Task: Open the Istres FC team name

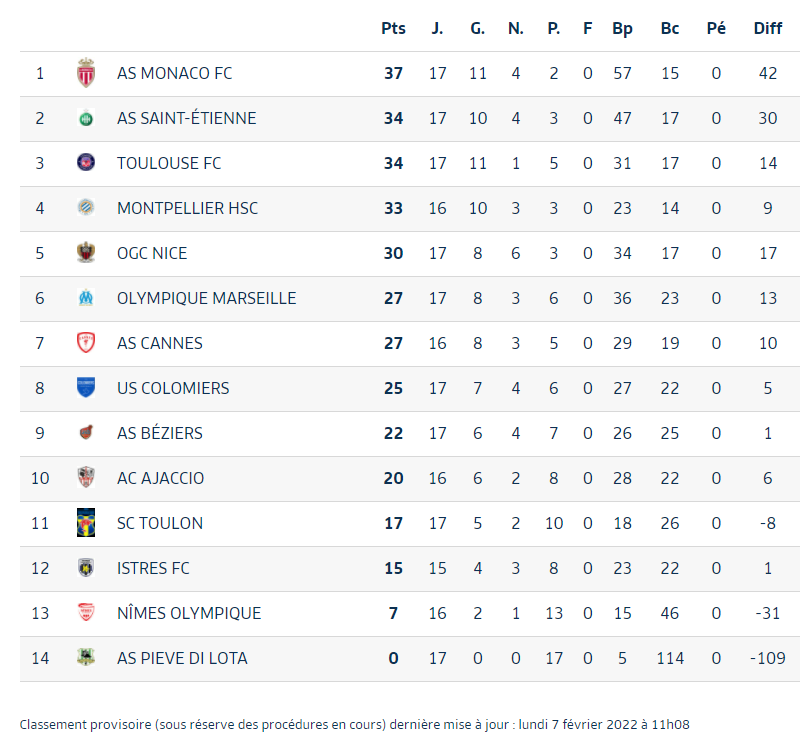Action: [153, 568]
